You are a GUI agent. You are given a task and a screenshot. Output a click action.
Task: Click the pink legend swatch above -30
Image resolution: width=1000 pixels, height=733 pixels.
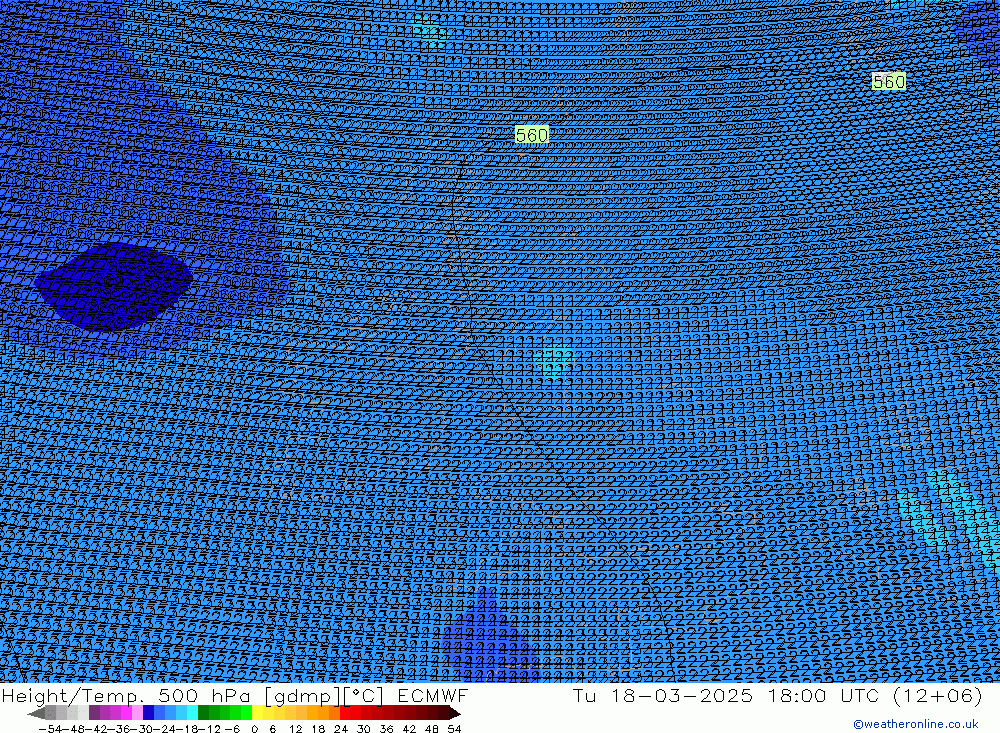coord(138,713)
